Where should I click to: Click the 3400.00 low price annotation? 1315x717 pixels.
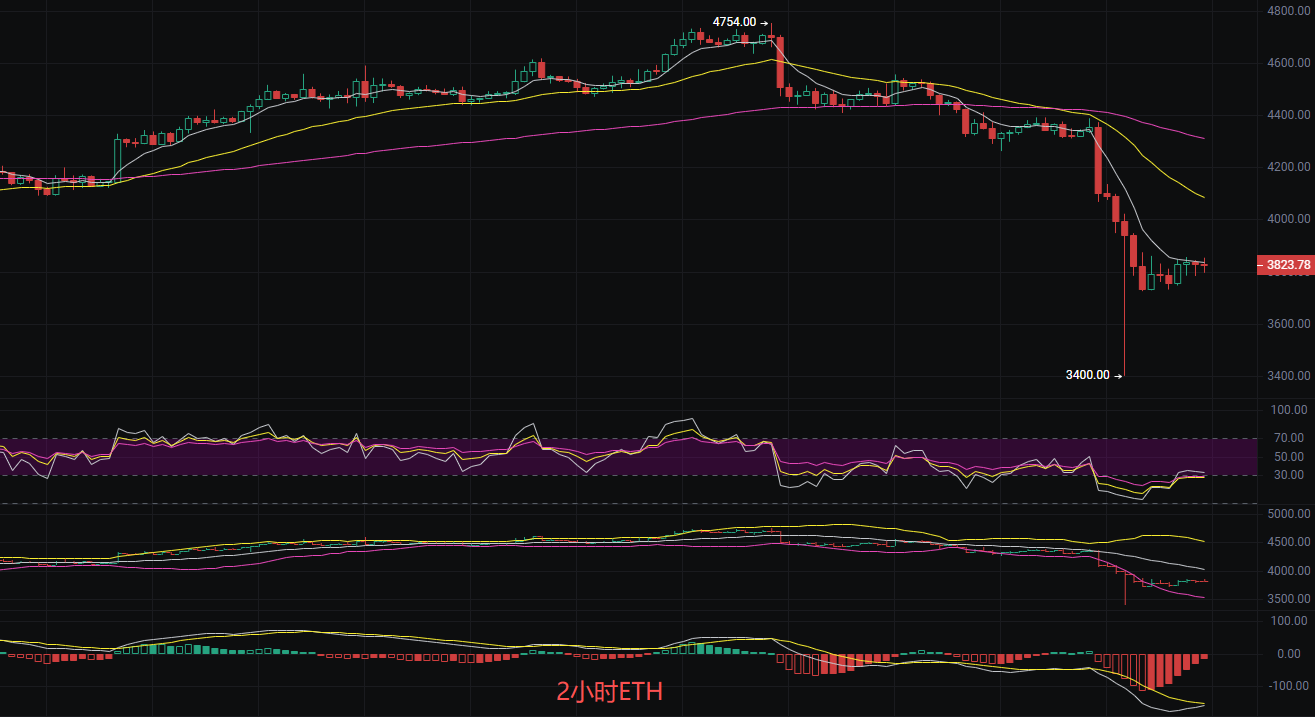pos(1088,375)
